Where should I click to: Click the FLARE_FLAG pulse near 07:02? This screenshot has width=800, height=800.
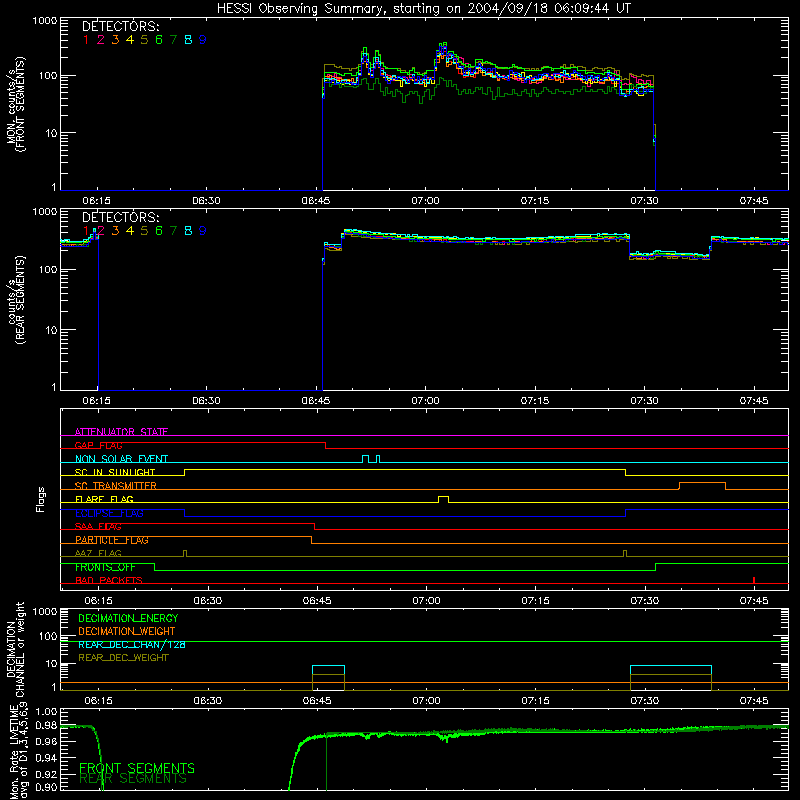point(443,498)
